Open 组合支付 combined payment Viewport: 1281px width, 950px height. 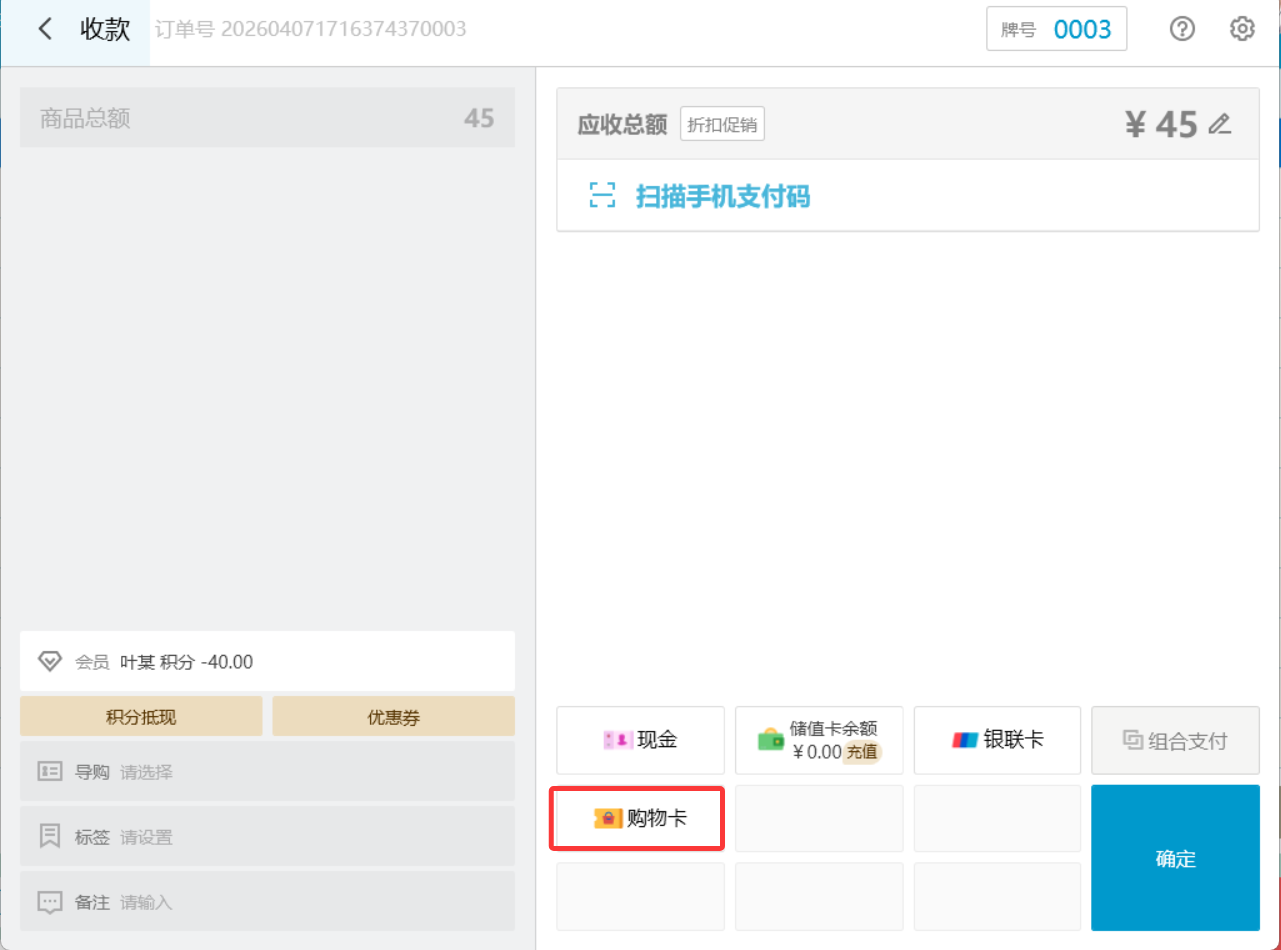click(1175, 740)
